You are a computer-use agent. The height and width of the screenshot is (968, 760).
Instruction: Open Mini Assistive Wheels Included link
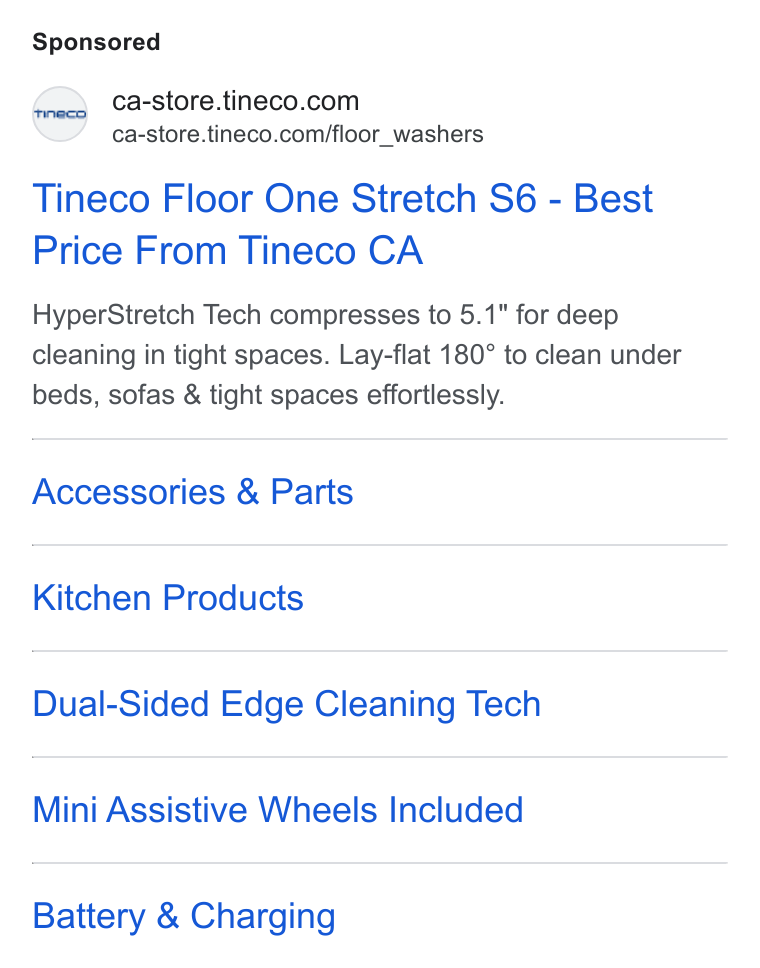[278, 810]
